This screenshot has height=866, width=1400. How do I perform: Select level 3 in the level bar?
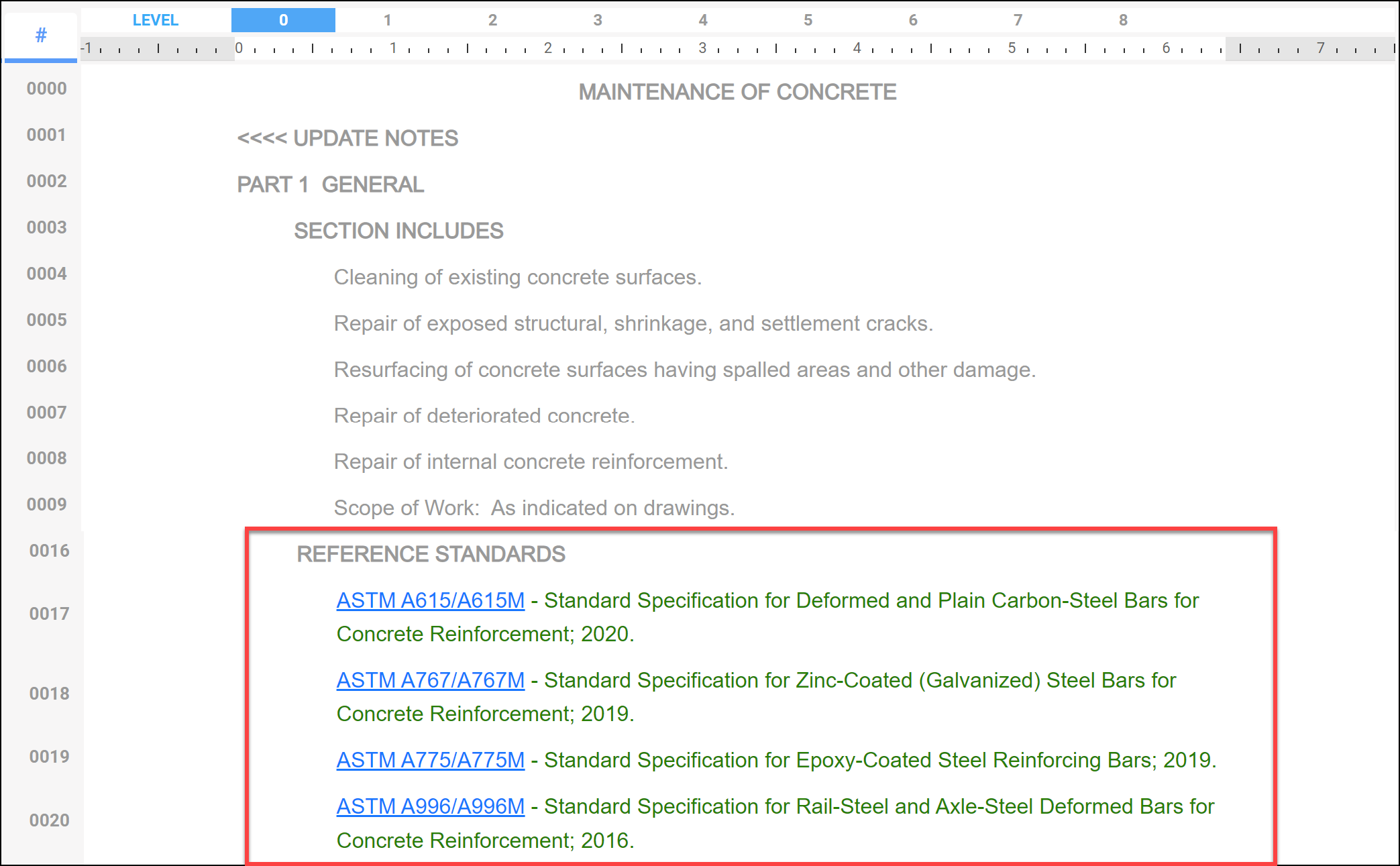pos(598,20)
